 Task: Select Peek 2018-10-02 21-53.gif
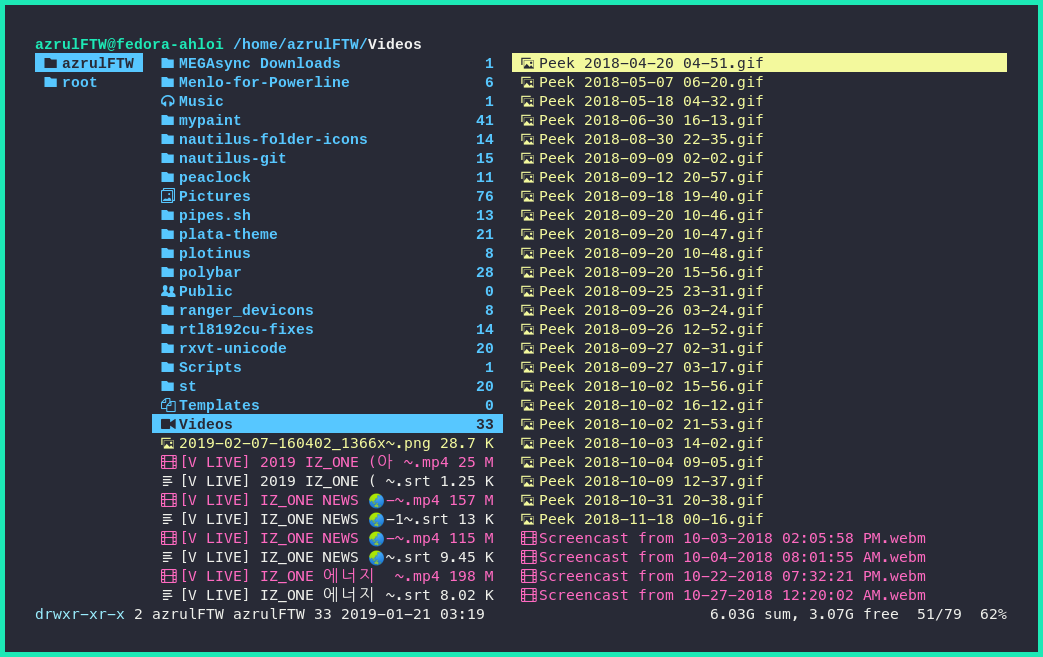(x=759, y=424)
